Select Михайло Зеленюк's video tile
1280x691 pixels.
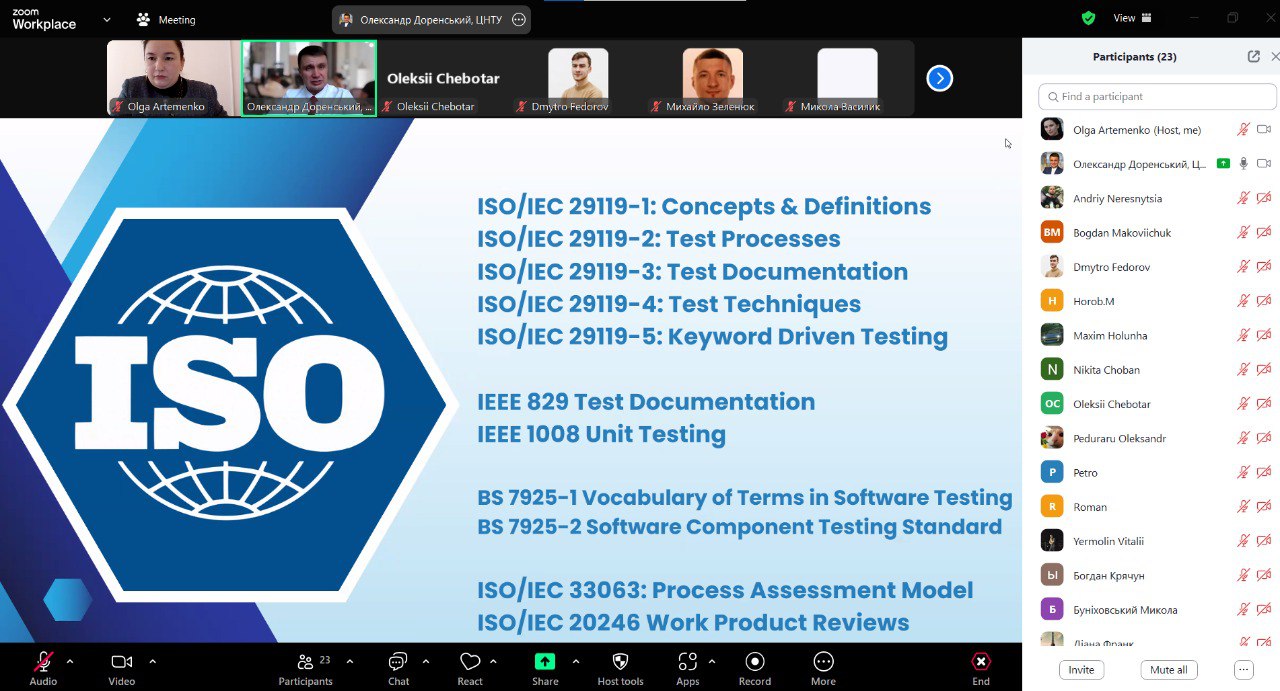tap(713, 78)
